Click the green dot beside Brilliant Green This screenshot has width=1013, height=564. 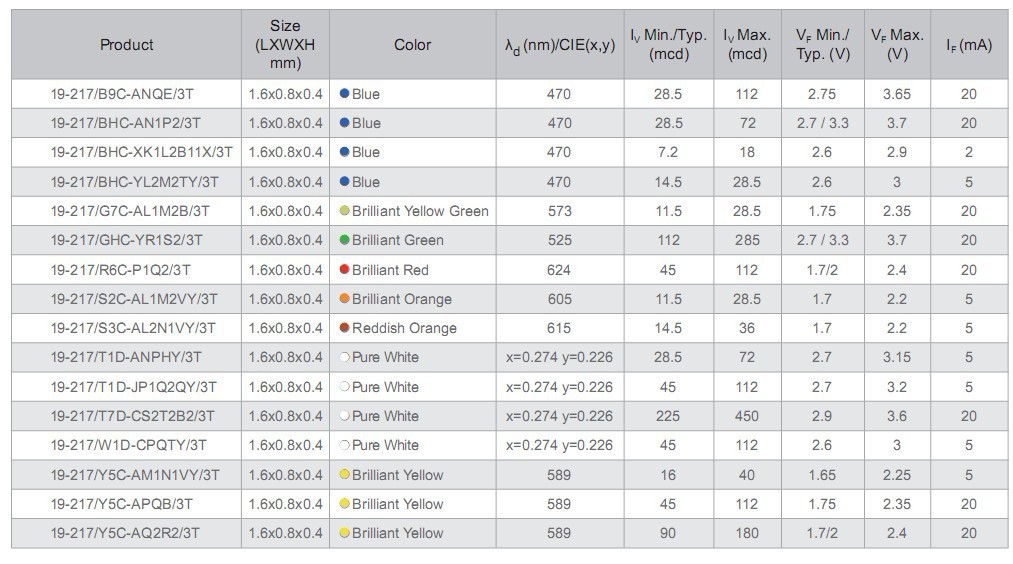coord(345,241)
